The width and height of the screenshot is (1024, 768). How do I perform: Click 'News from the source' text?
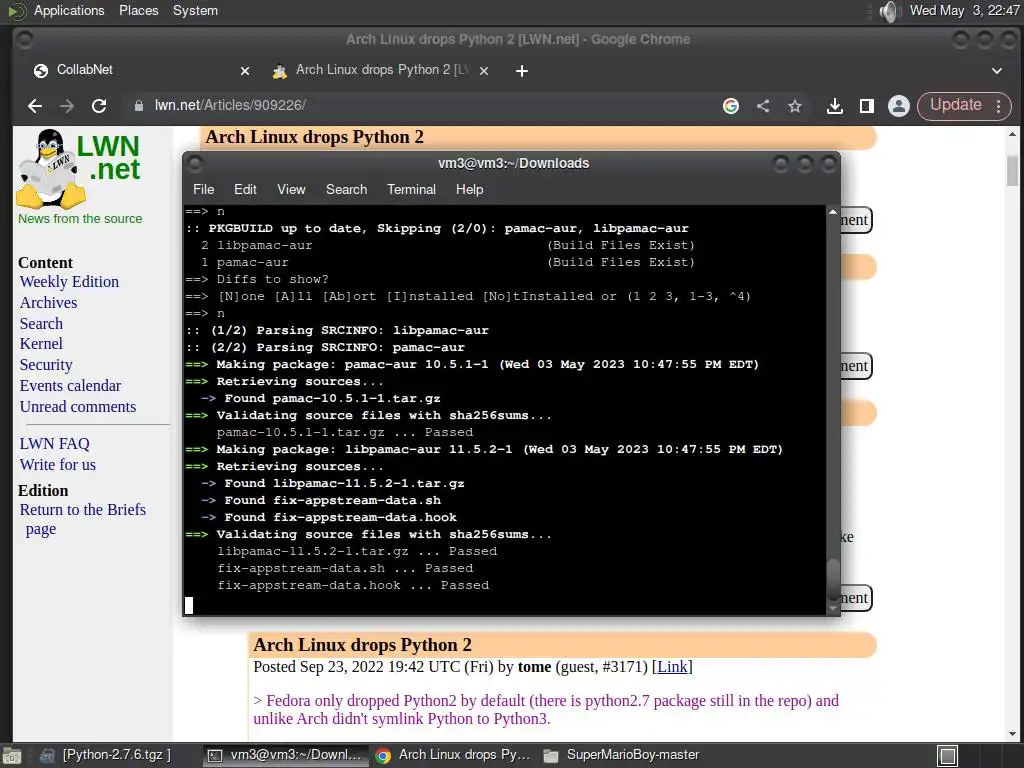click(80, 219)
